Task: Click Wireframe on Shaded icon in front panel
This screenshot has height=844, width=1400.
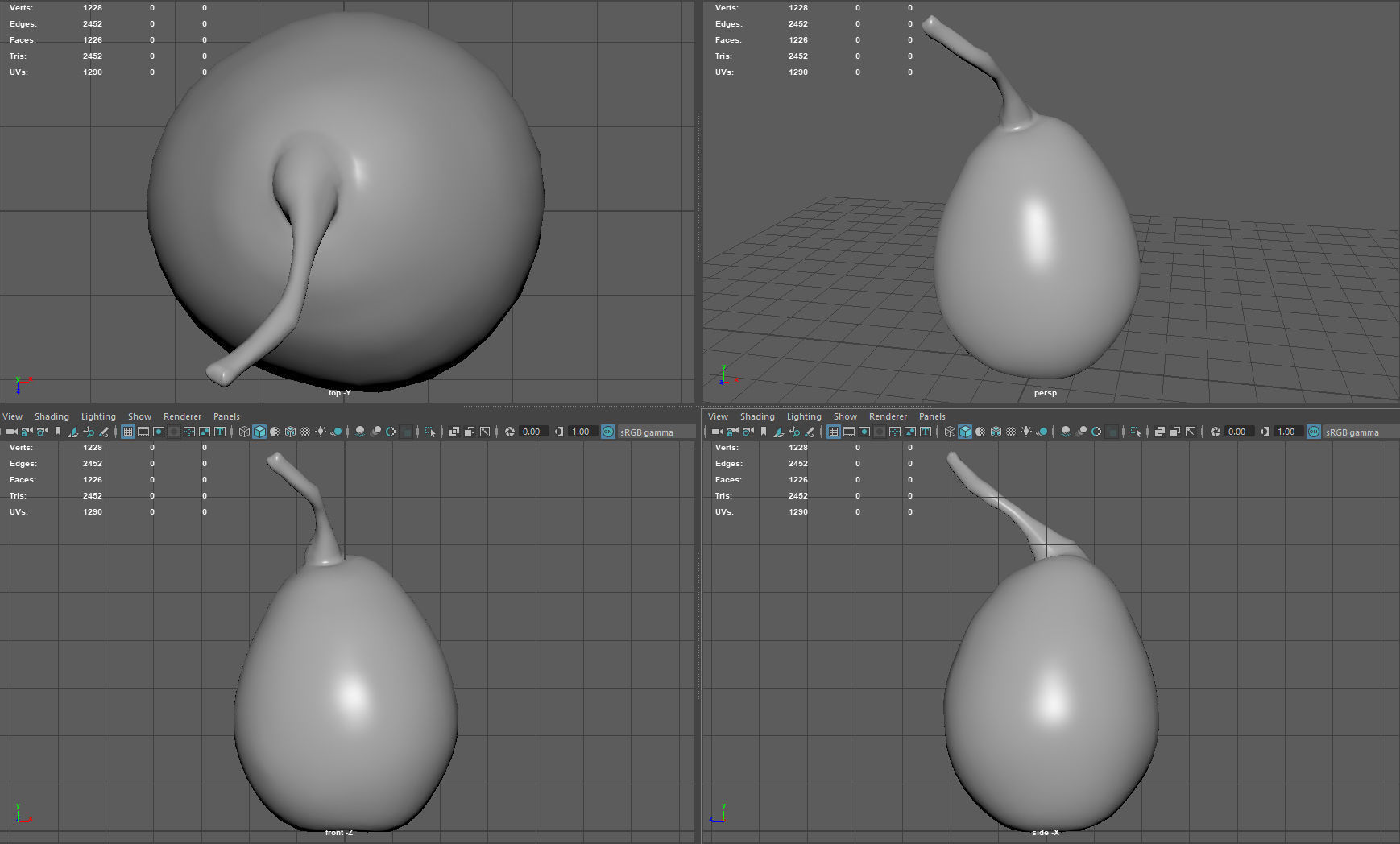Action: [290, 432]
